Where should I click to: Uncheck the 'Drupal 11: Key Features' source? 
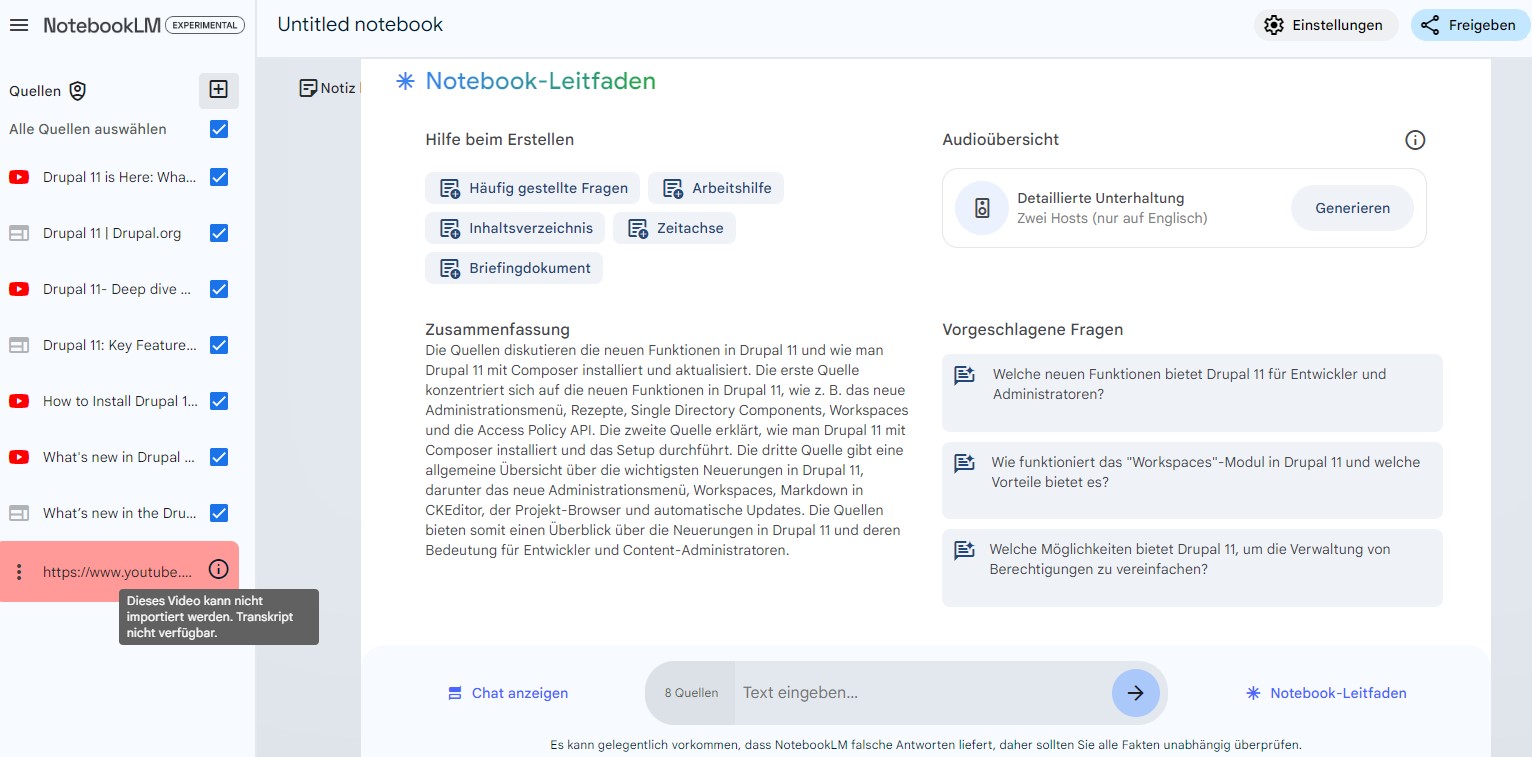click(x=218, y=345)
